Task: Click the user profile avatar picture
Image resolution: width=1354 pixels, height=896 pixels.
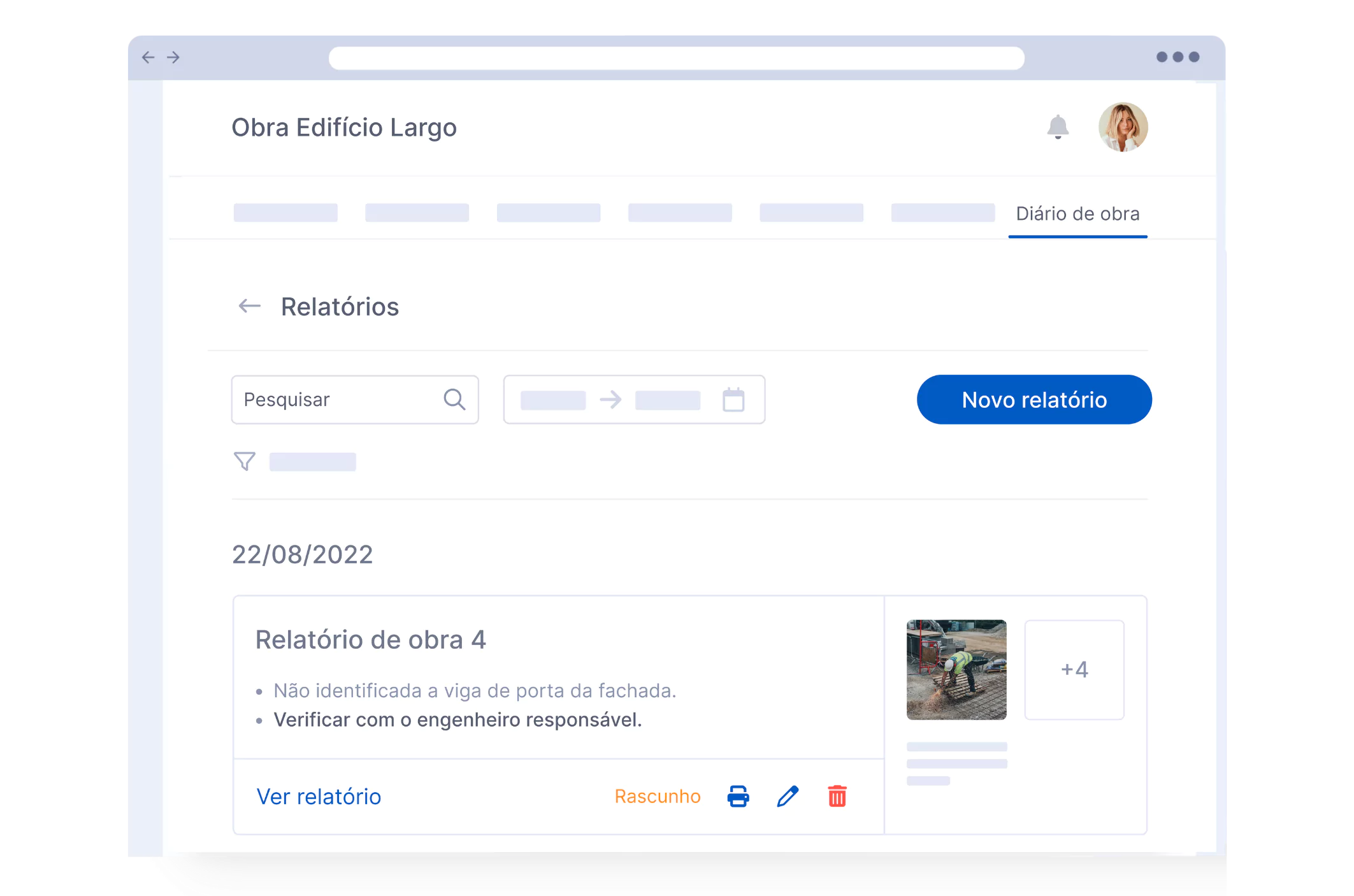Action: click(1123, 127)
